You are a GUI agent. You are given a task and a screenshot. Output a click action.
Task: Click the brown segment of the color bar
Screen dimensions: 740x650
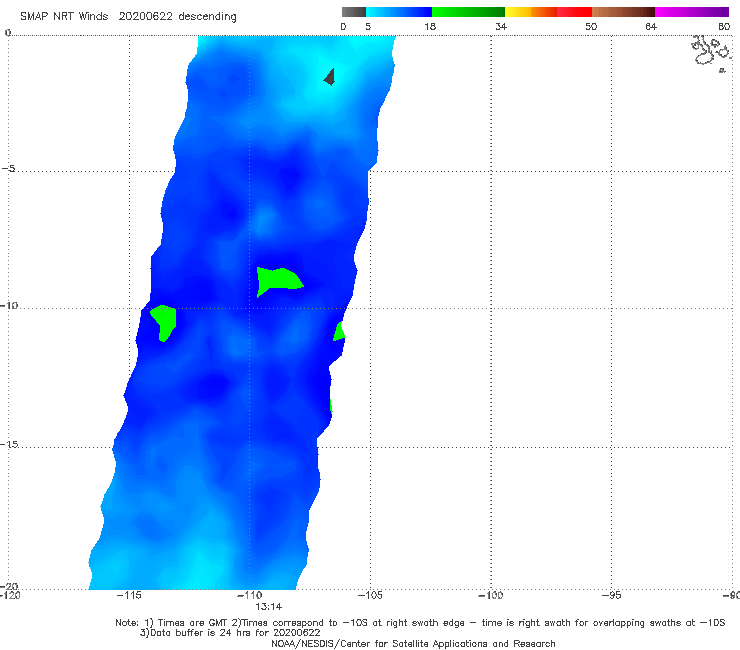(623, 12)
